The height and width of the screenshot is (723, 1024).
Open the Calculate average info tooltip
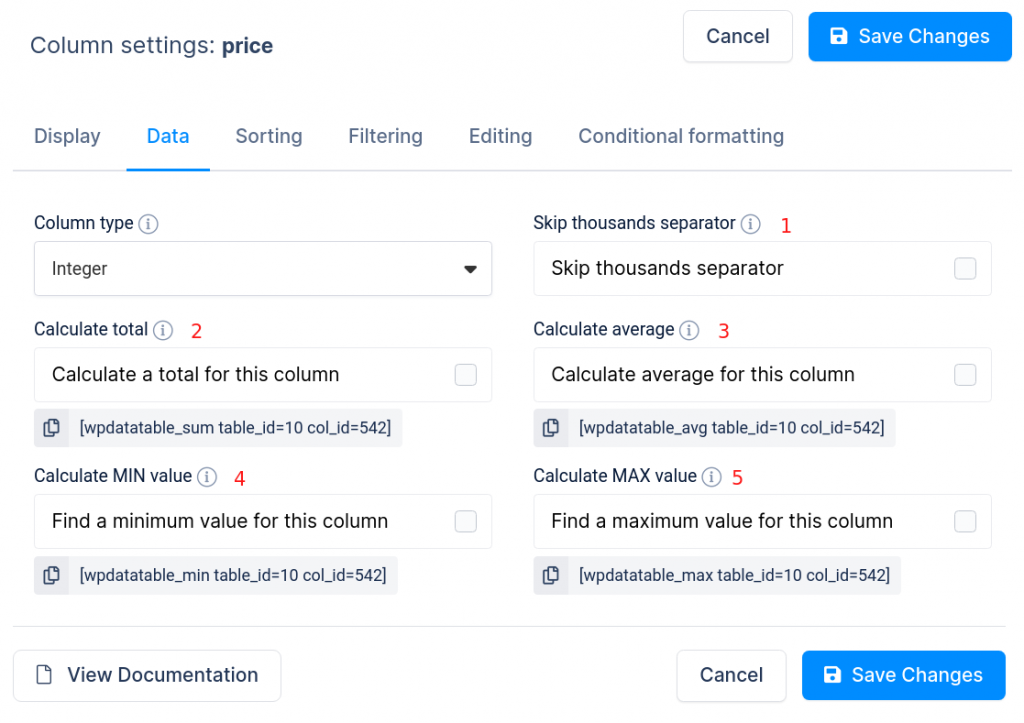pyautogui.click(x=690, y=330)
